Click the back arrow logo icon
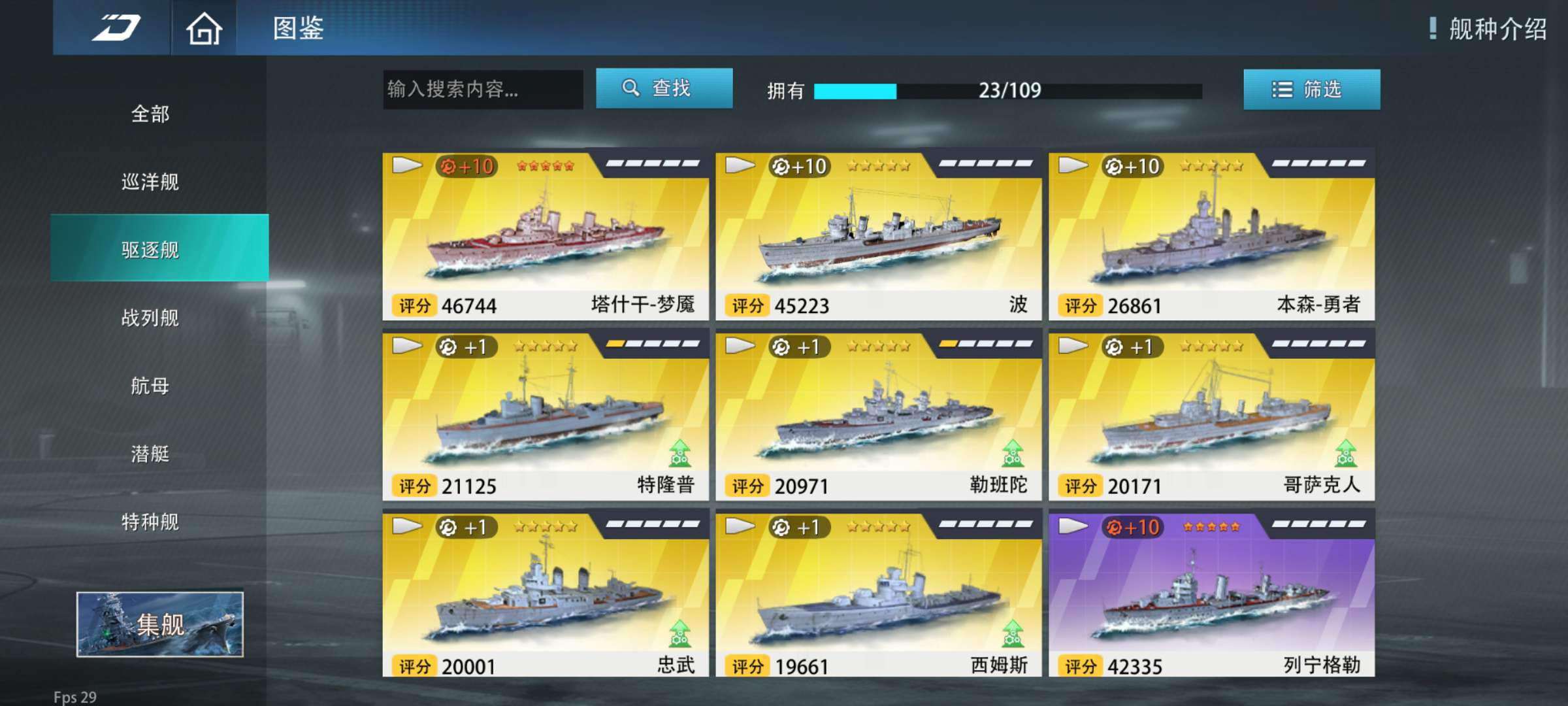Image resolution: width=1568 pixels, height=706 pixels. pyautogui.click(x=116, y=28)
